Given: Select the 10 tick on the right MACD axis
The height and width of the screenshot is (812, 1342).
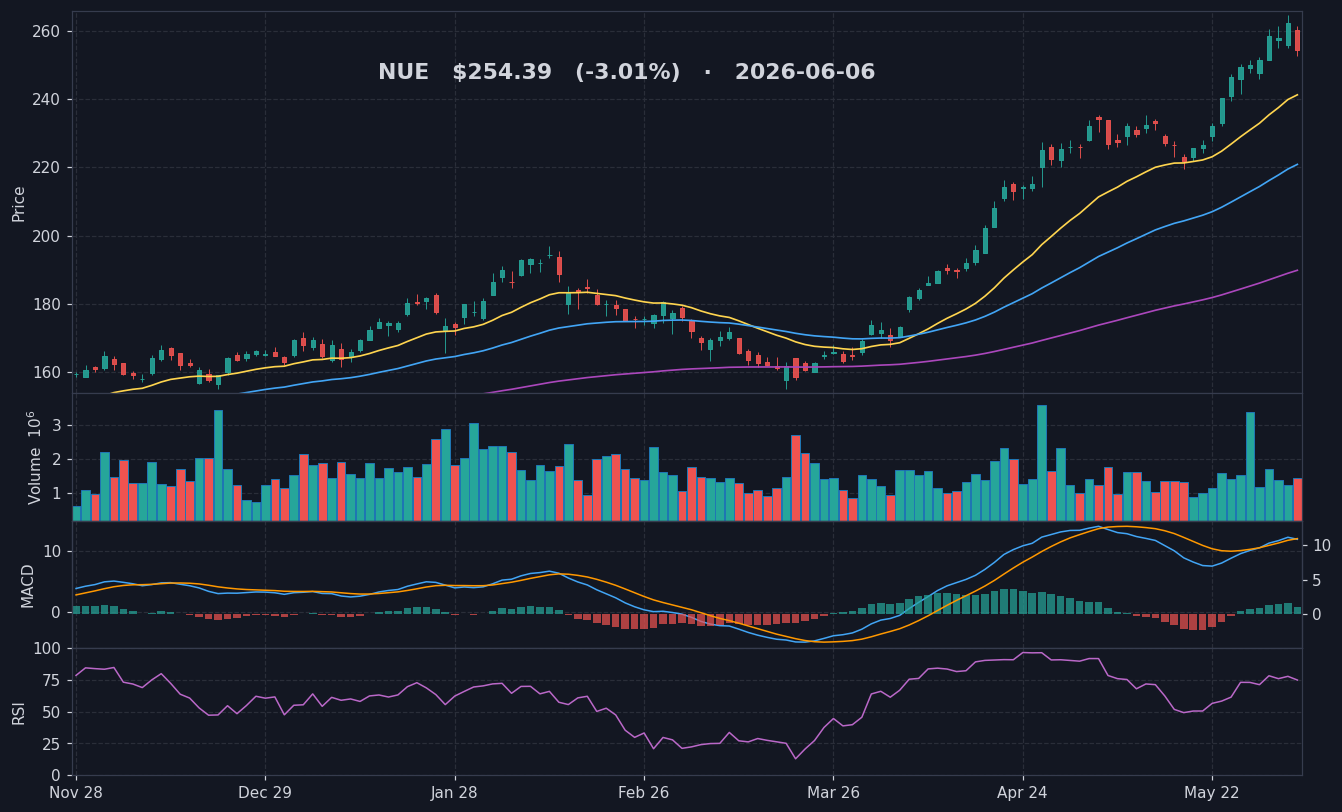Looking at the screenshot, I should coord(1321,546).
